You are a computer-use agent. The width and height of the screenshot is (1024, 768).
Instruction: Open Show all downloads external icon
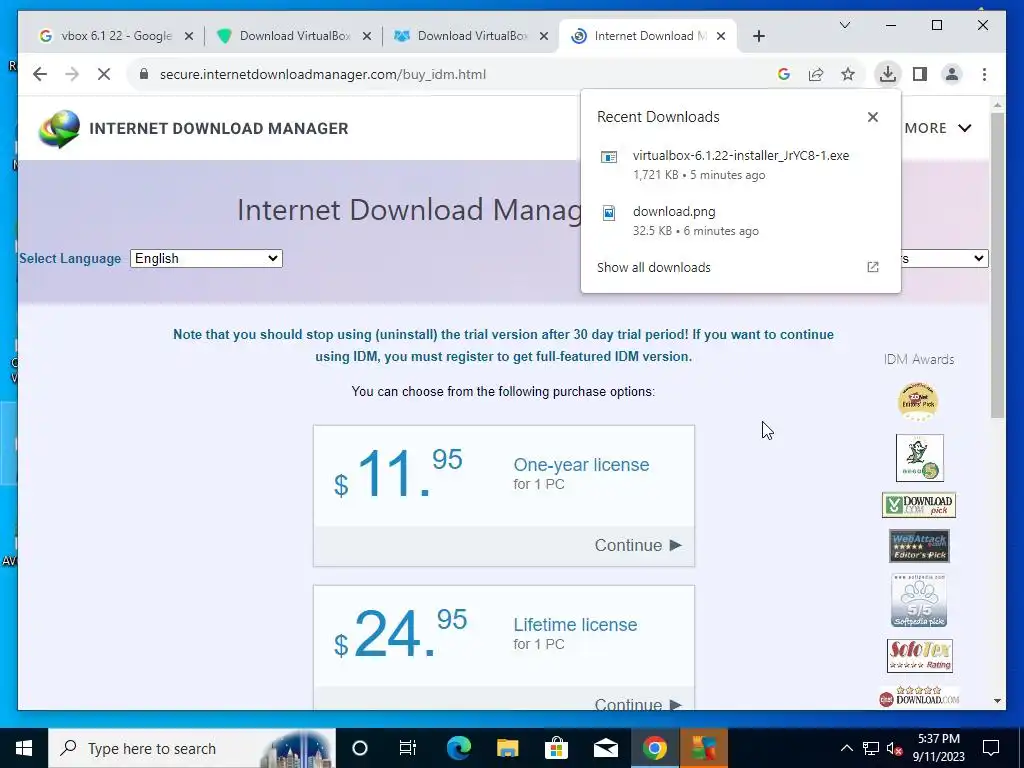872,267
